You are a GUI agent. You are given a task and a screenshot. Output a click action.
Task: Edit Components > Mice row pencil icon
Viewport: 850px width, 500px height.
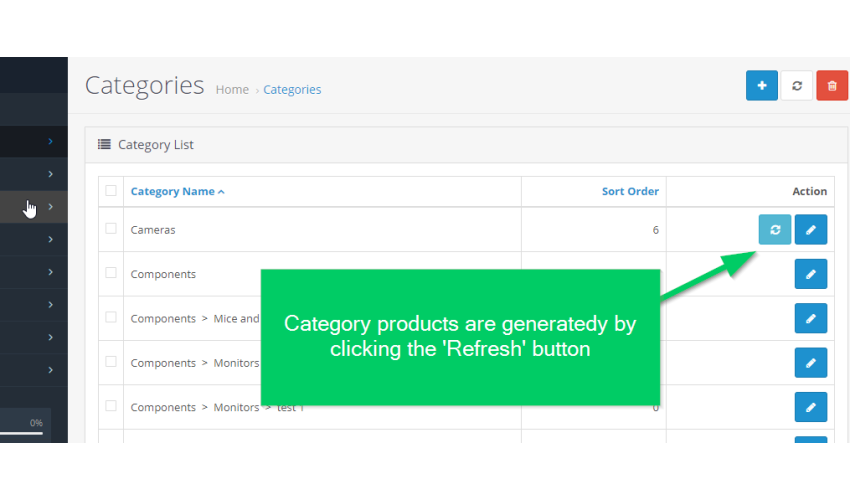[x=811, y=318]
